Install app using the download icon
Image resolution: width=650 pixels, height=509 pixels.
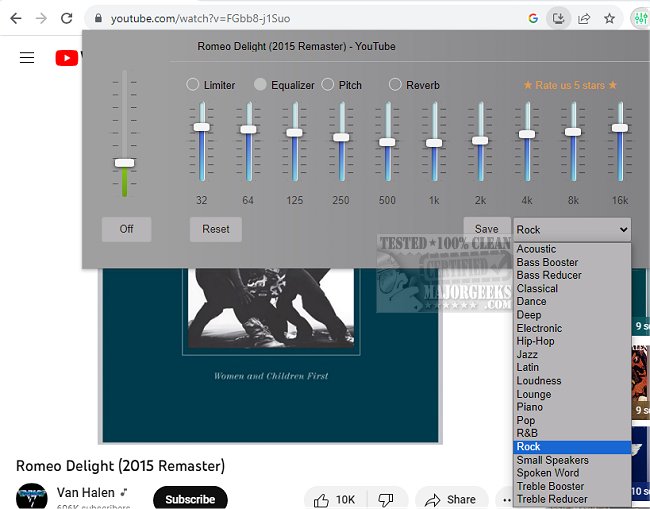pos(558,18)
